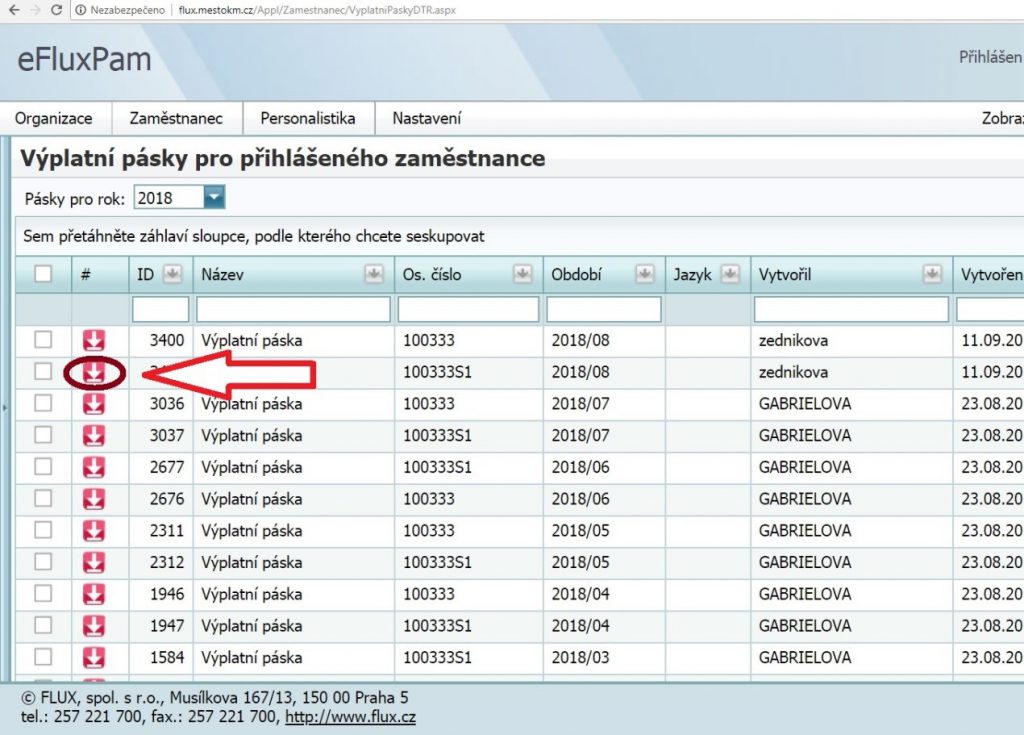
Task: Open filter menu on the Název column
Action: 375,274
